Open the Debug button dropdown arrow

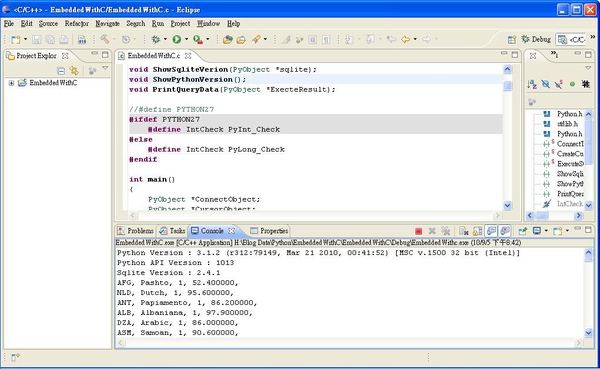(165, 39)
